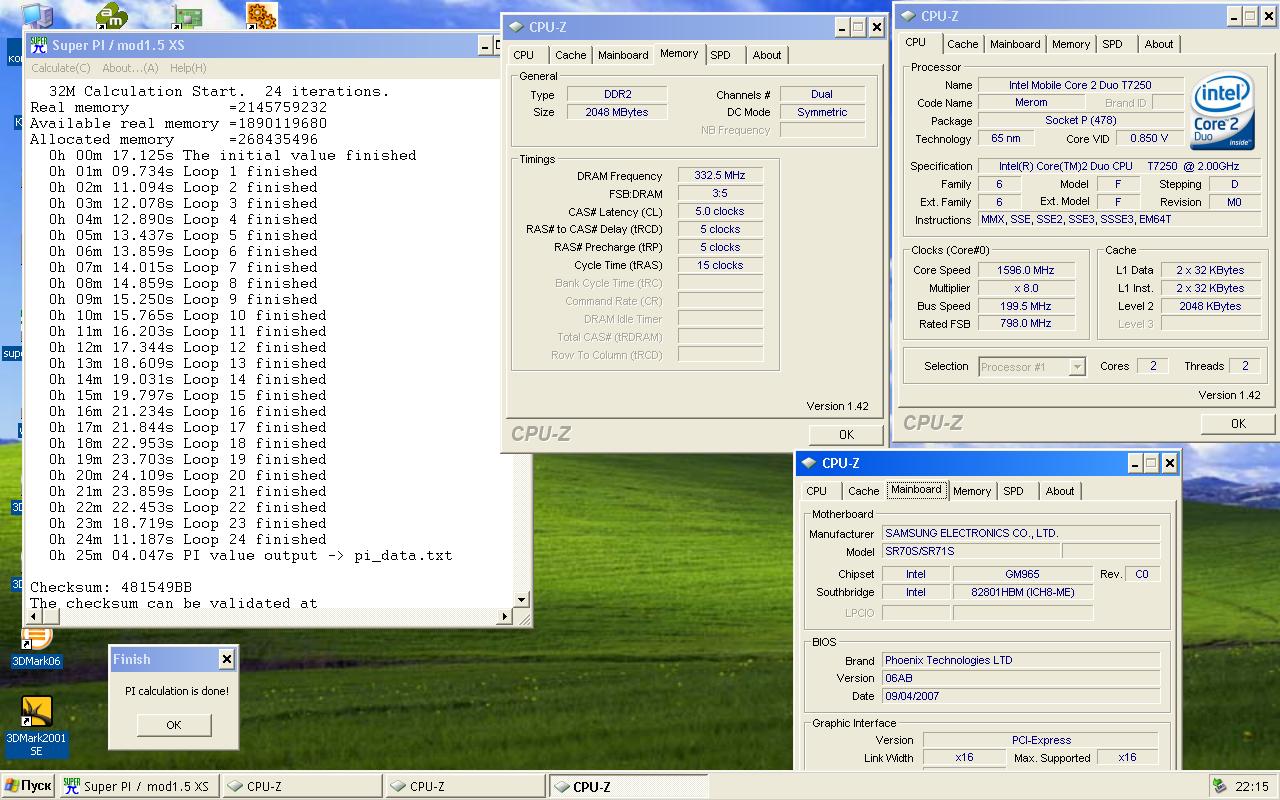Click Super PI horizontal scrollbar left arrow

coord(34,616)
